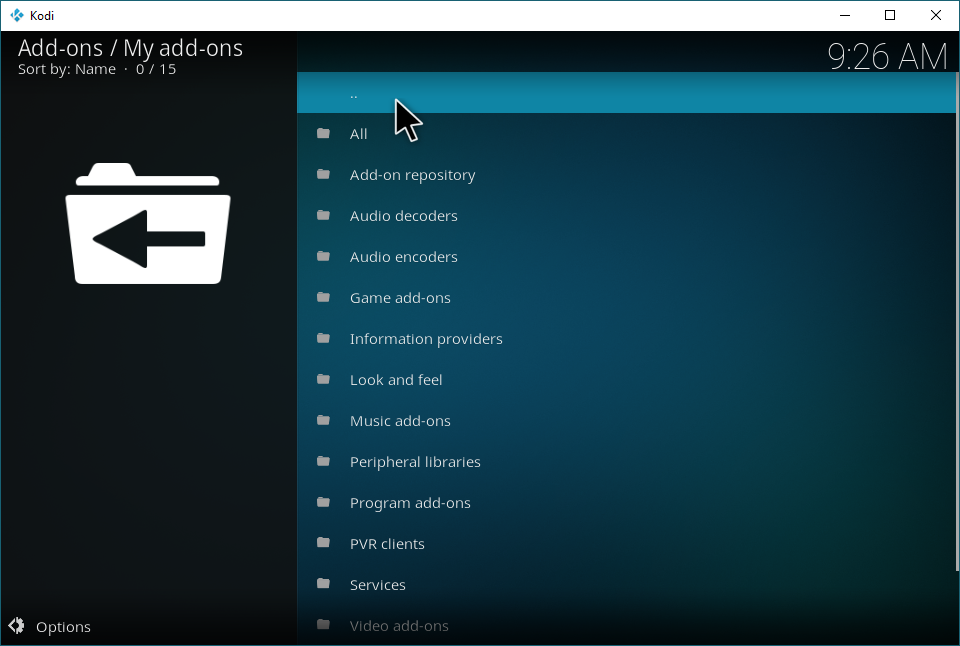Select Information providers in the list
This screenshot has height=646, width=960.
426,339
